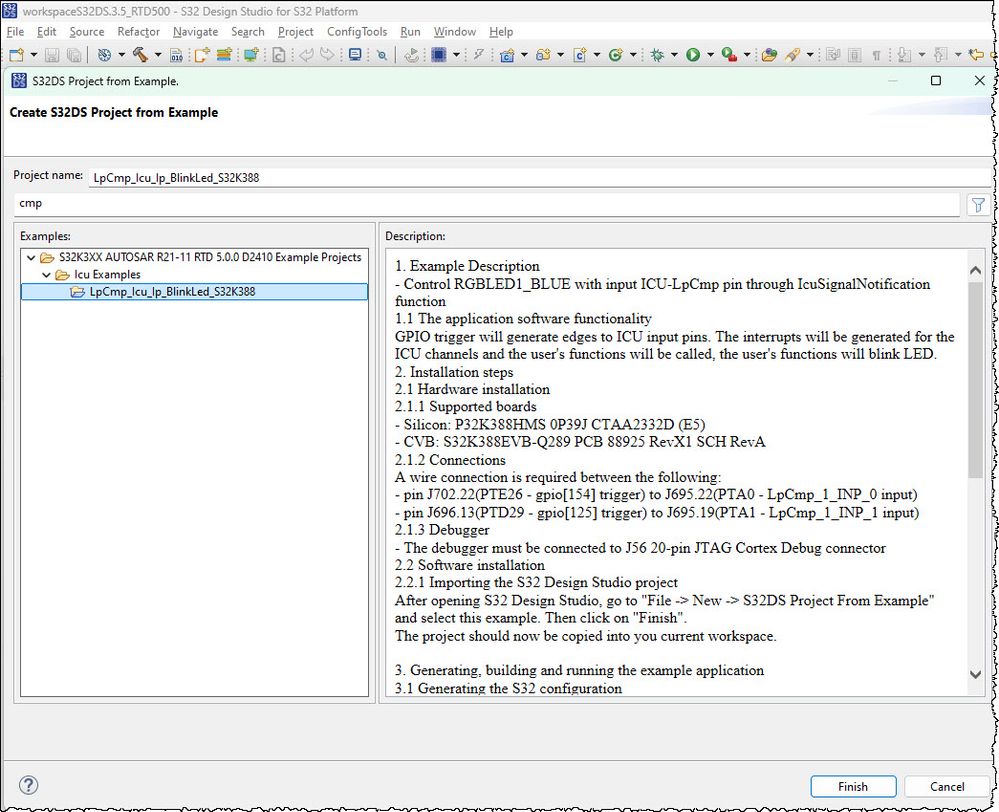
Task: Click the new C project icon
Action: point(507,55)
